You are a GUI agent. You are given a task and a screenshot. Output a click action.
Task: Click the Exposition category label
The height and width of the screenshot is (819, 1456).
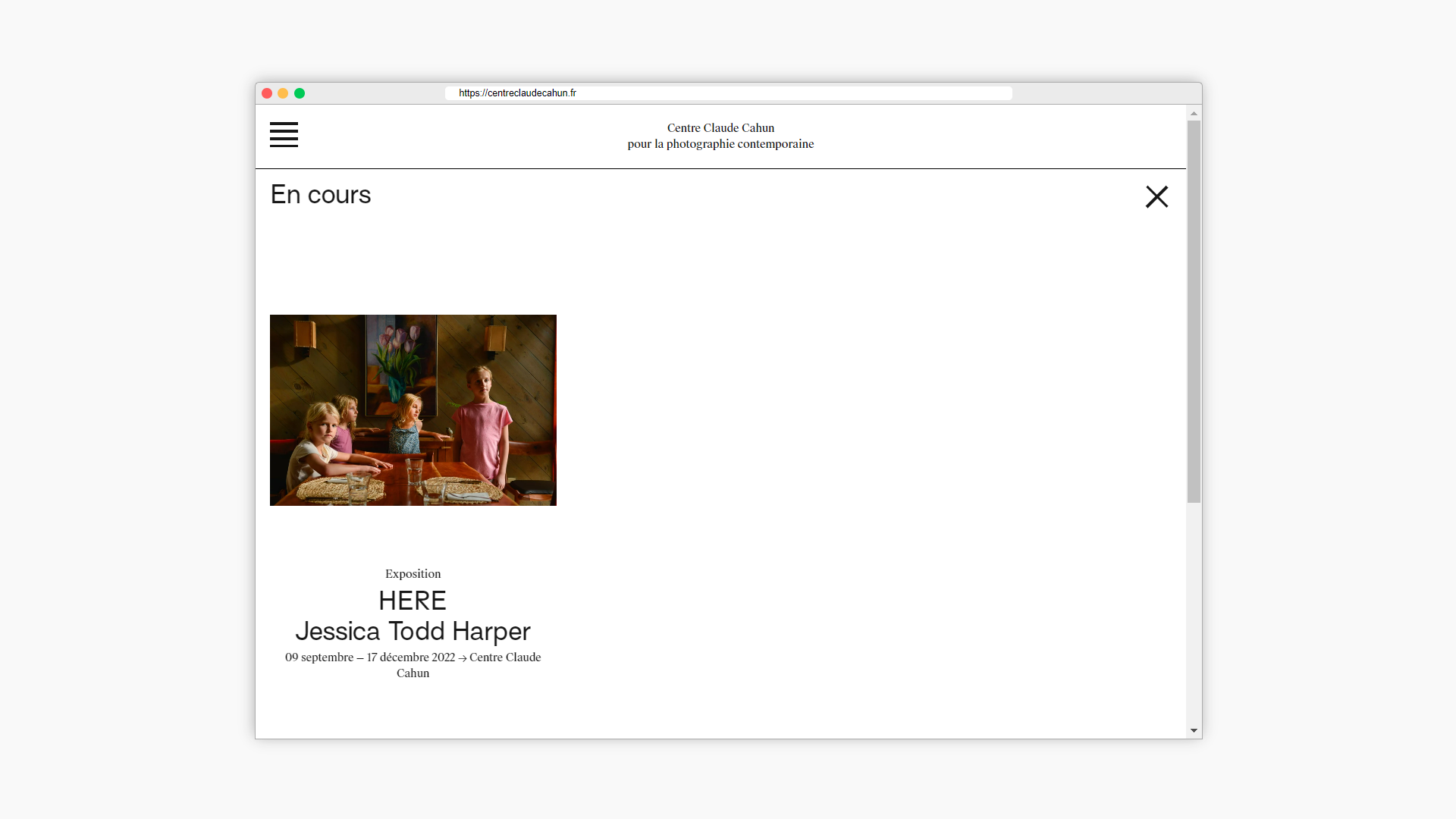tap(413, 574)
